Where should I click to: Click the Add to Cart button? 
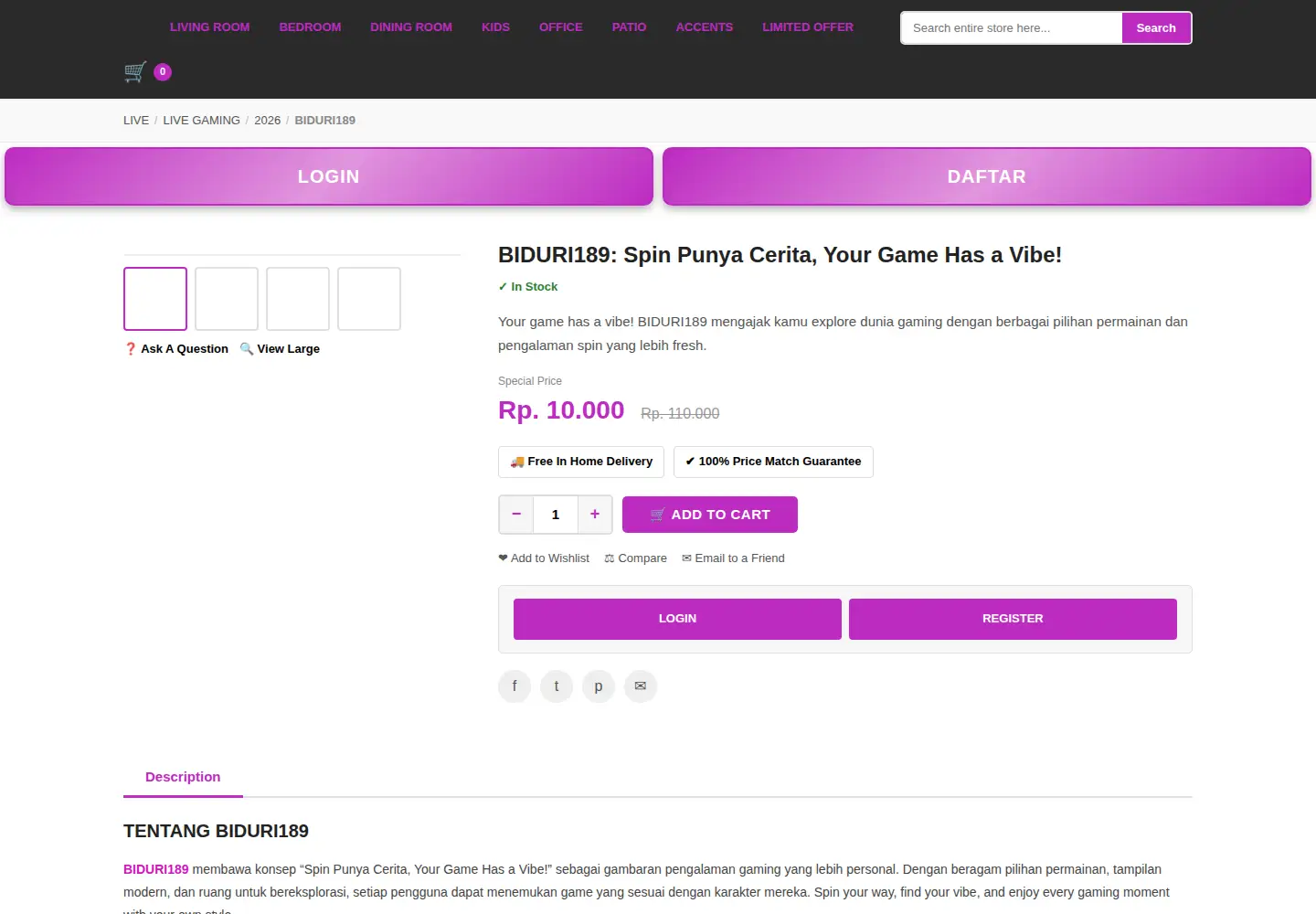click(x=710, y=515)
